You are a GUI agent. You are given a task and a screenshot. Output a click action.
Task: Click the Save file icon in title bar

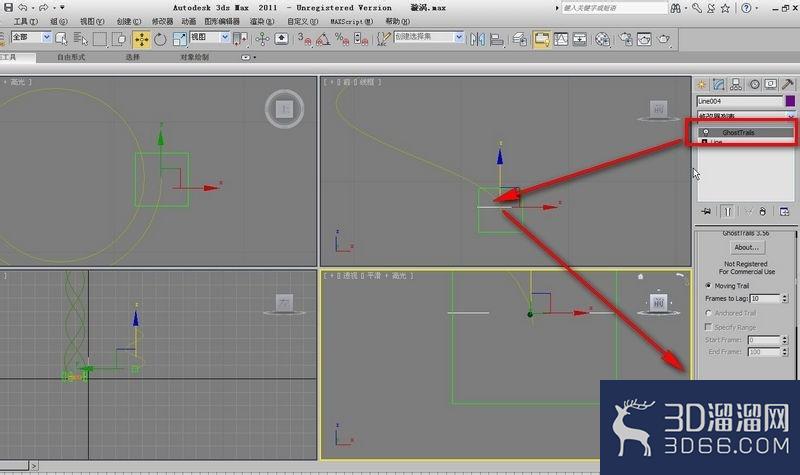tap(8, 8)
